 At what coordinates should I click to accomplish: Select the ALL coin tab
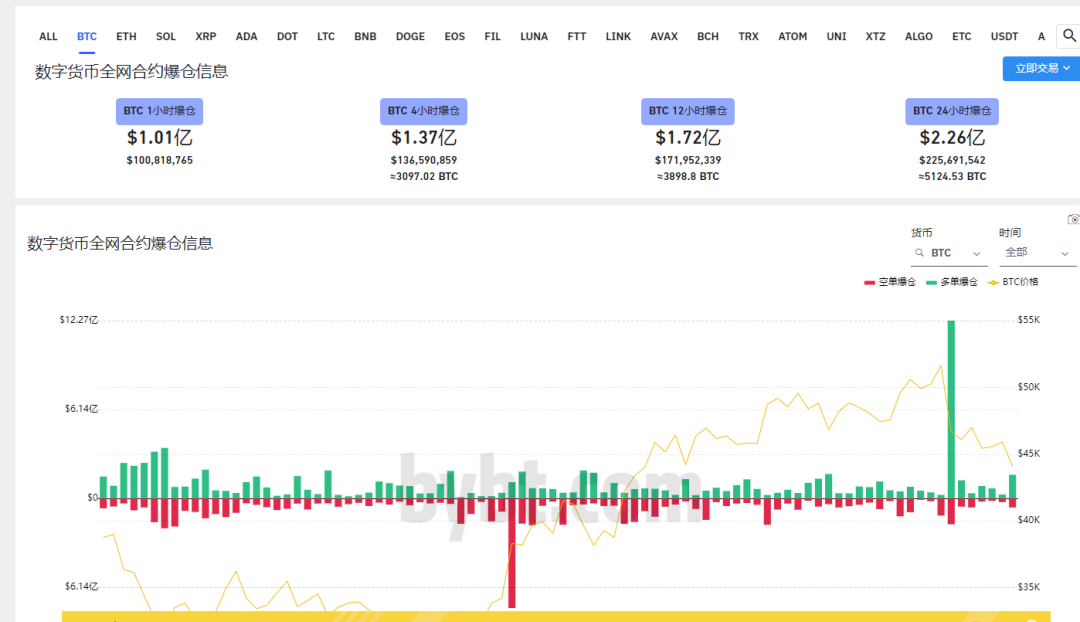click(x=48, y=37)
